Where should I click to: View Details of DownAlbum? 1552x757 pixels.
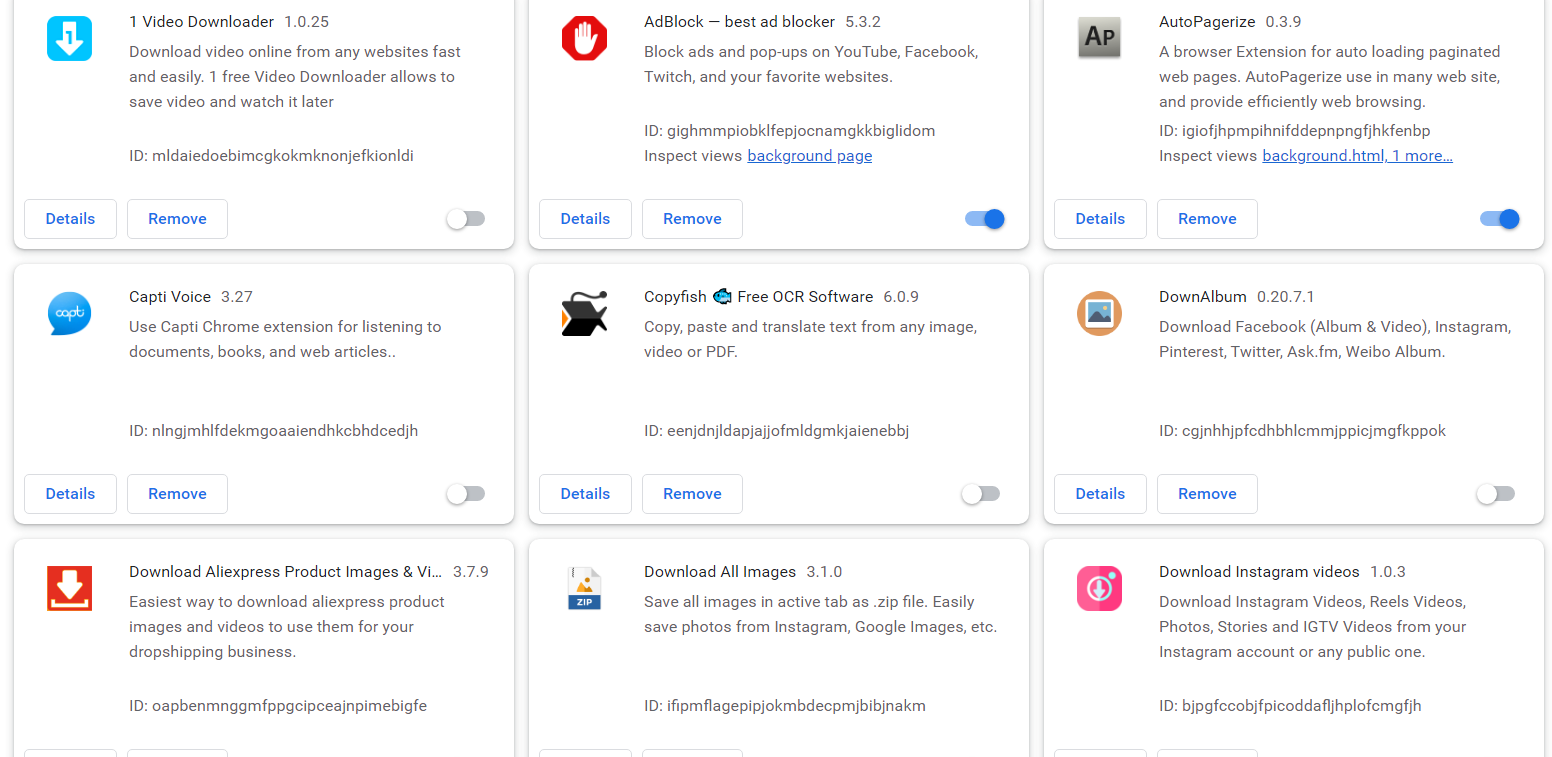pos(1100,494)
